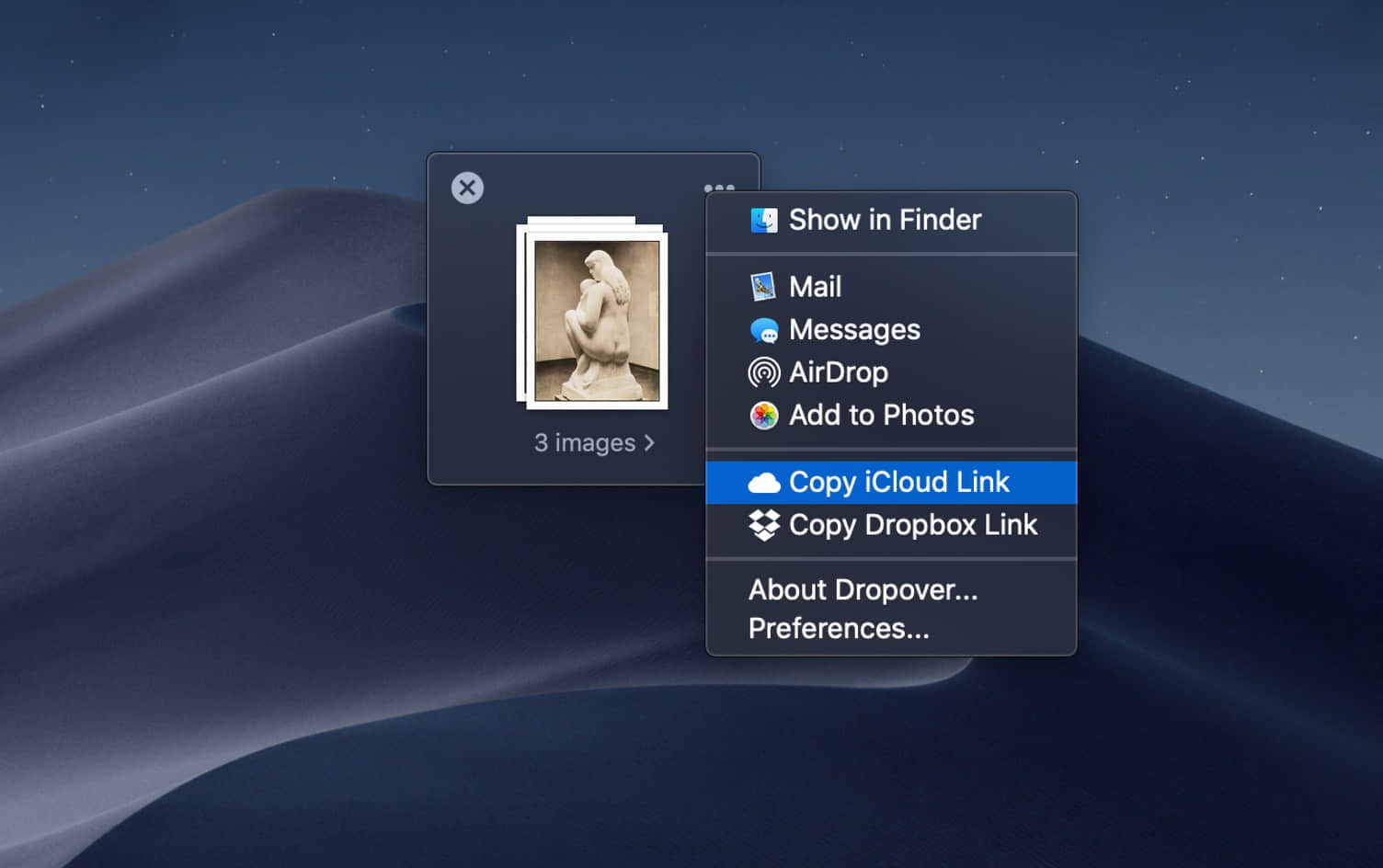Close the Dropover shelf with X button
1383x868 pixels.
tap(467, 188)
